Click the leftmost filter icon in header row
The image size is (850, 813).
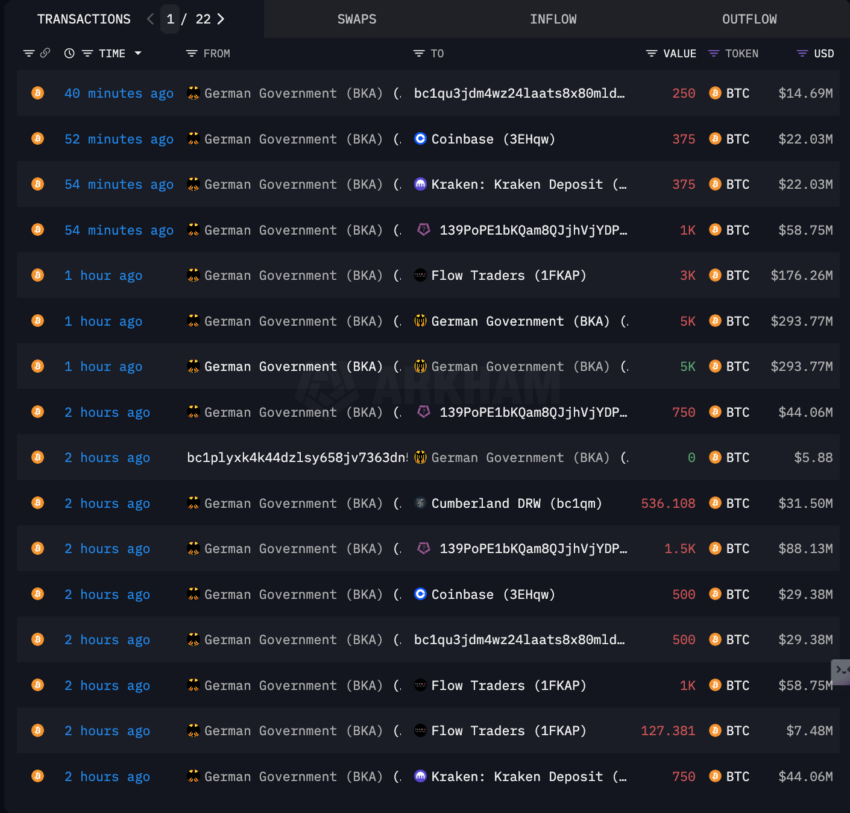(x=29, y=54)
